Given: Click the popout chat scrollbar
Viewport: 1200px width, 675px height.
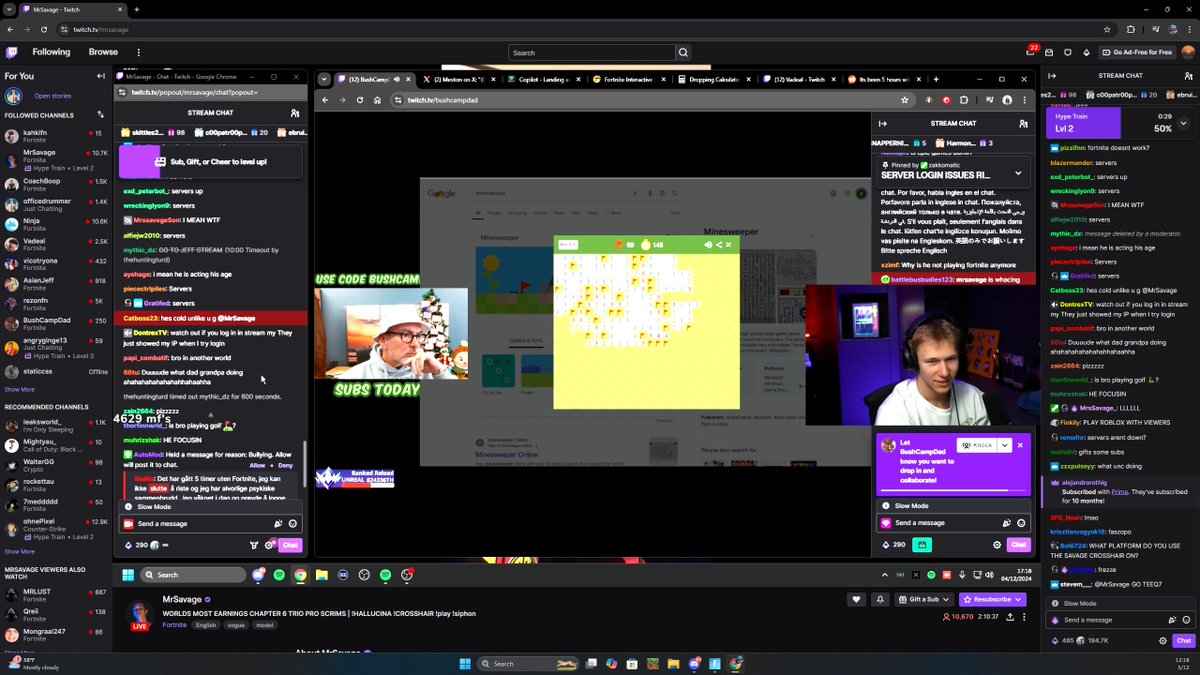Looking at the screenshot, I should 305,465.
